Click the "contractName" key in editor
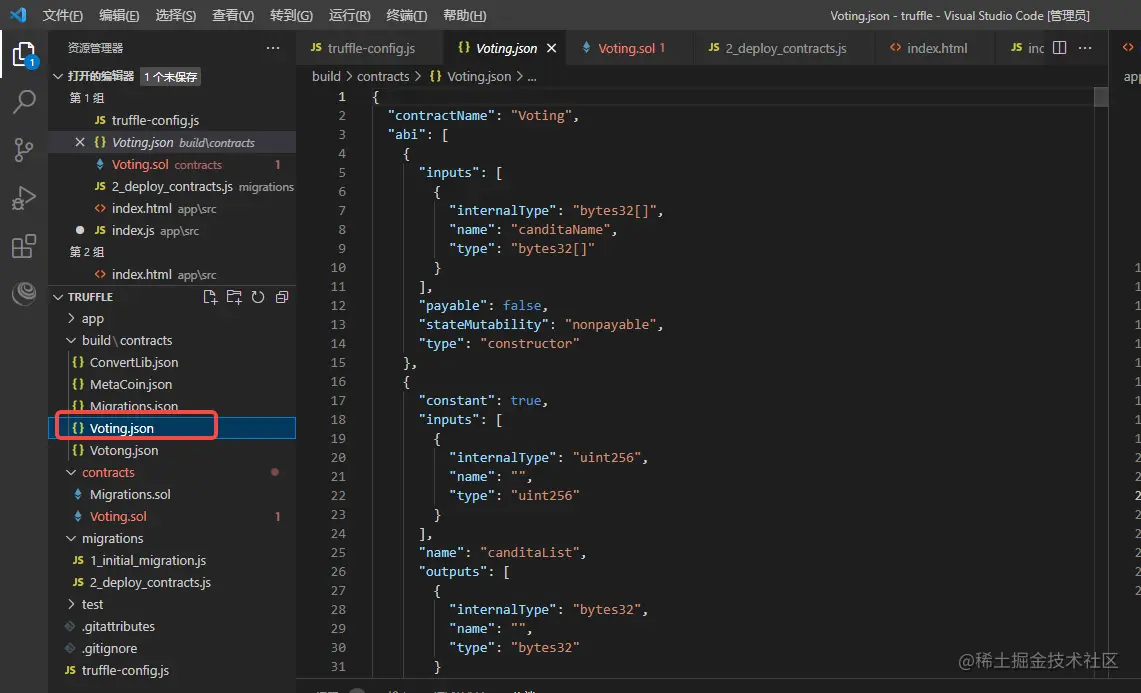Screen dimensions: 1141x693 442,115
